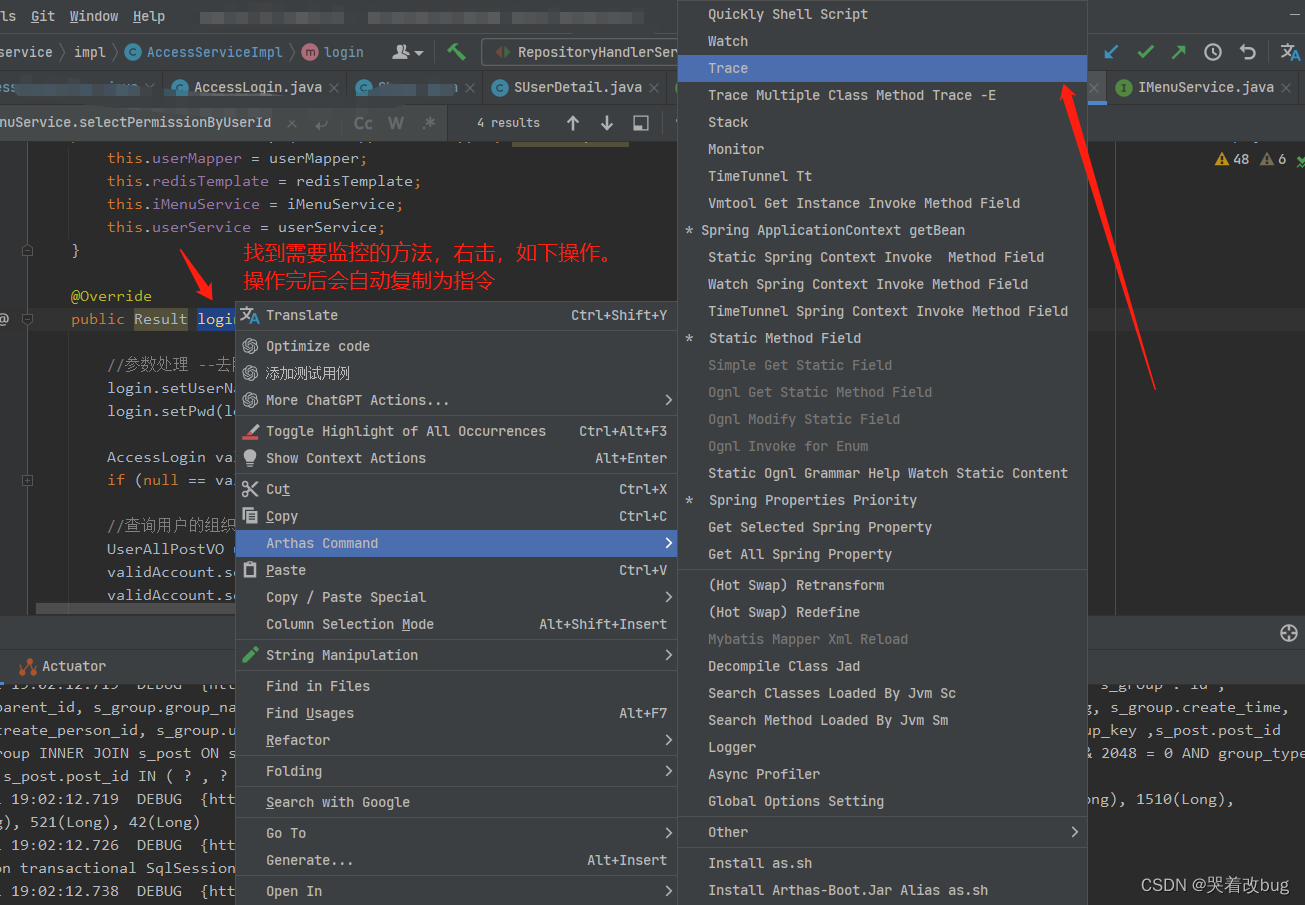
Task: Collapse the login method fold marker in gutter
Action: 27,319
